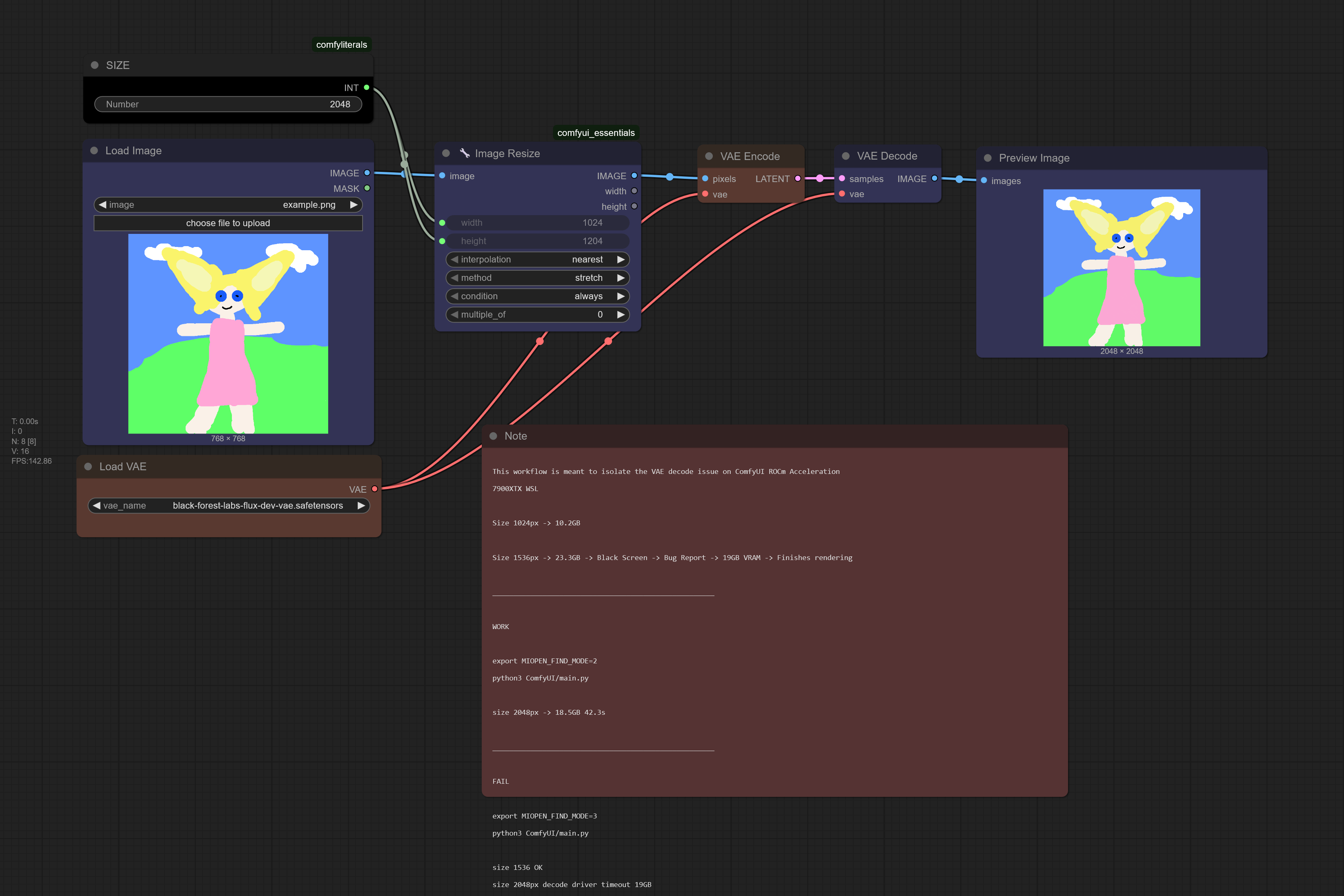Image resolution: width=1344 pixels, height=896 pixels.
Task: Click choose file to upload button
Action: [x=228, y=223]
